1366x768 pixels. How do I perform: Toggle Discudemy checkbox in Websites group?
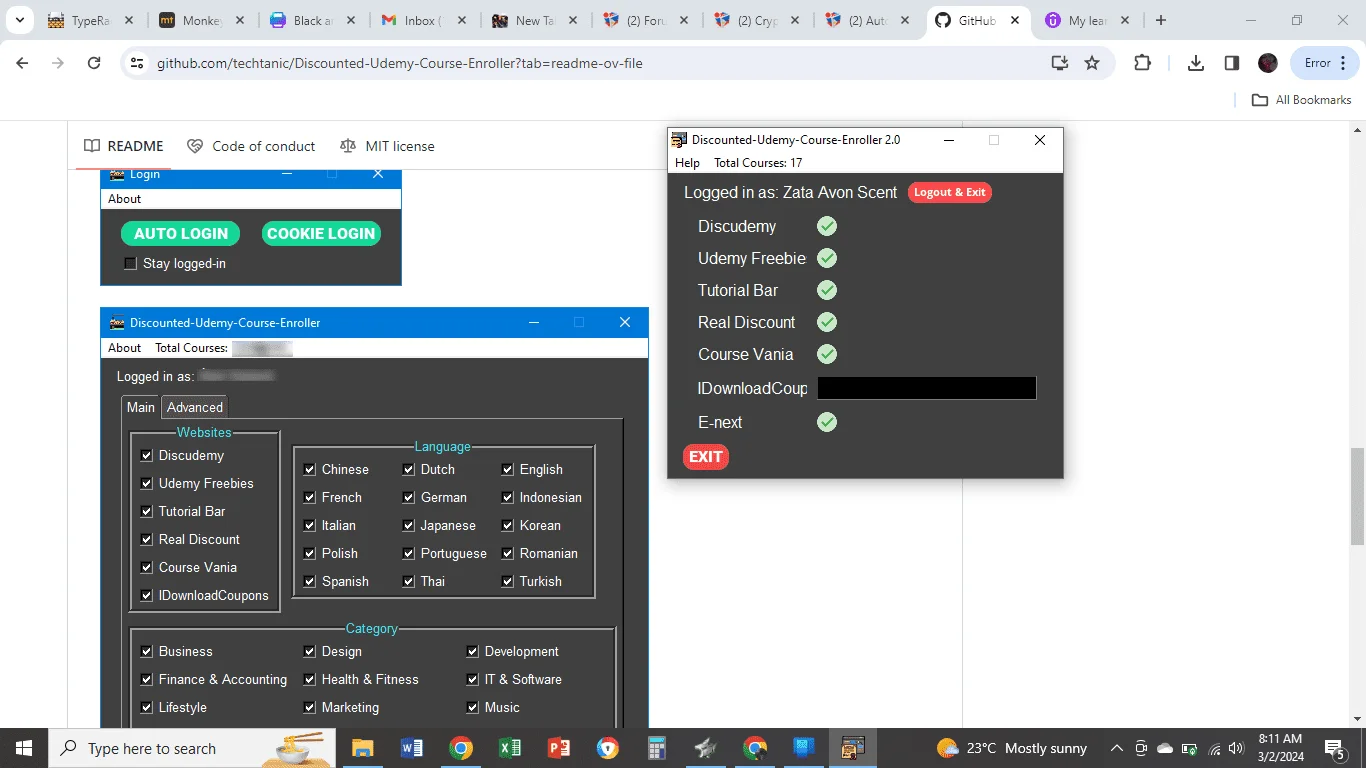pos(147,455)
